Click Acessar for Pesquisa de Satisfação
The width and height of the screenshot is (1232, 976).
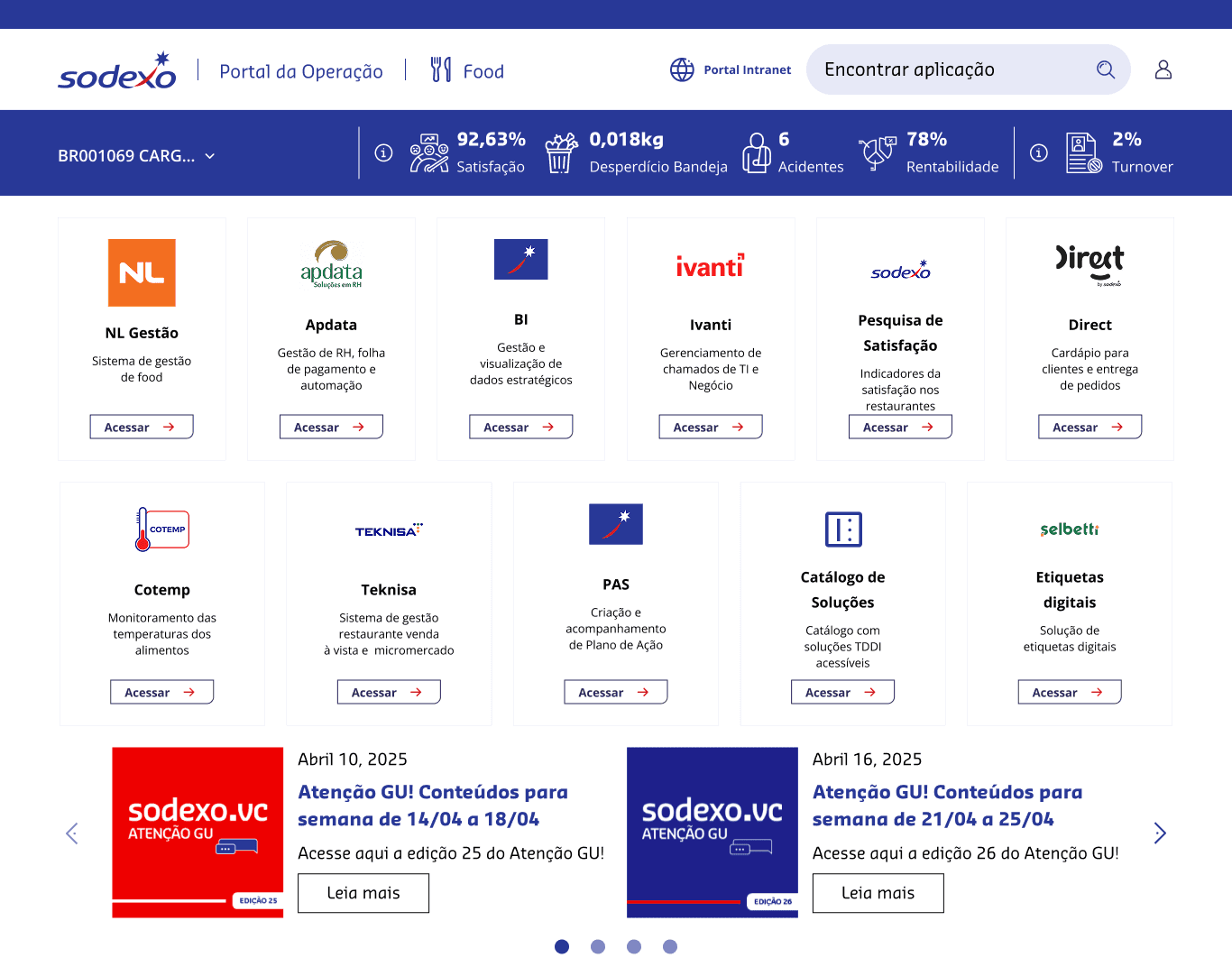[x=900, y=427]
